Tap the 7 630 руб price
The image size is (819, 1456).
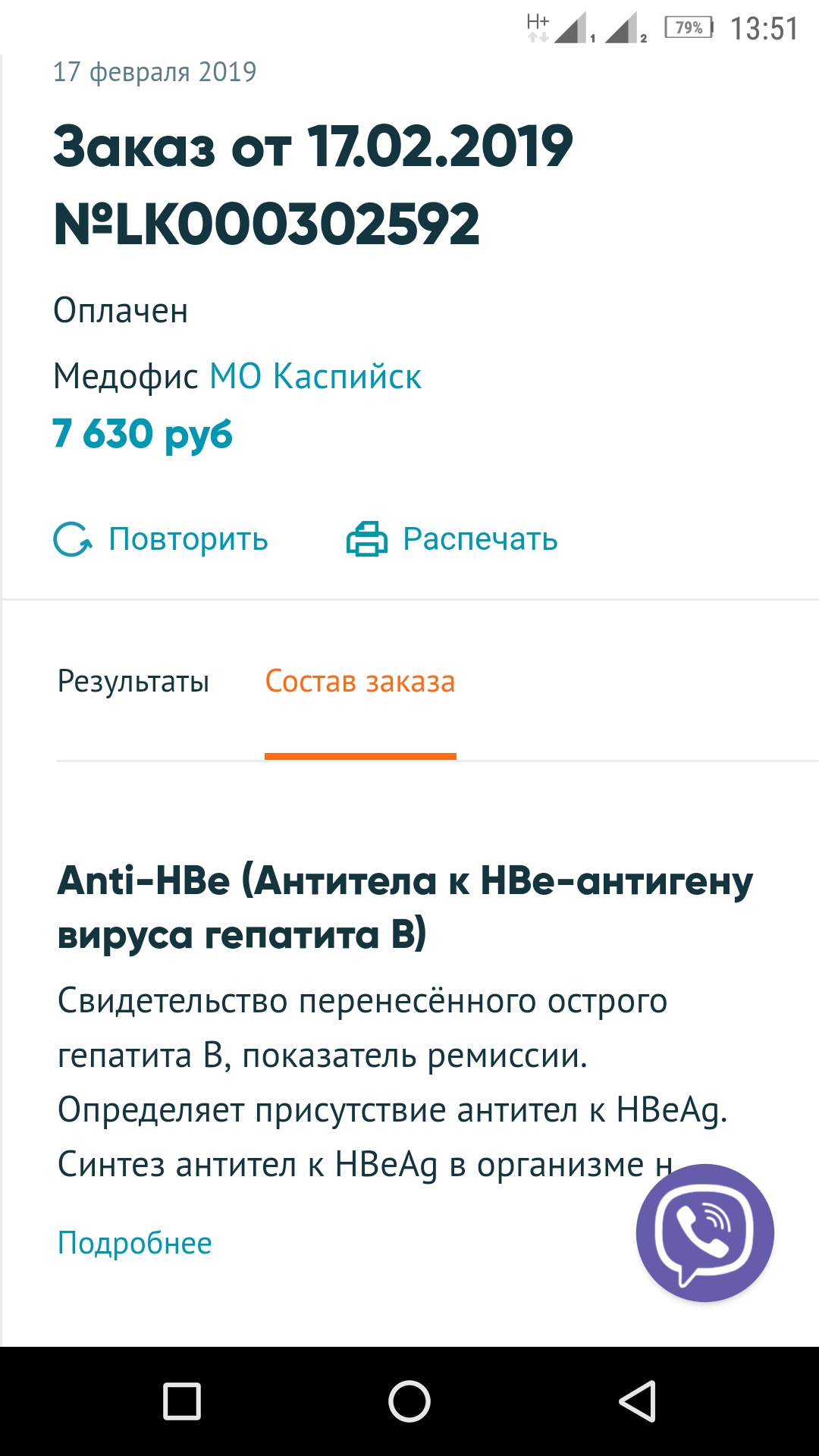pyautogui.click(x=143, y=435)
